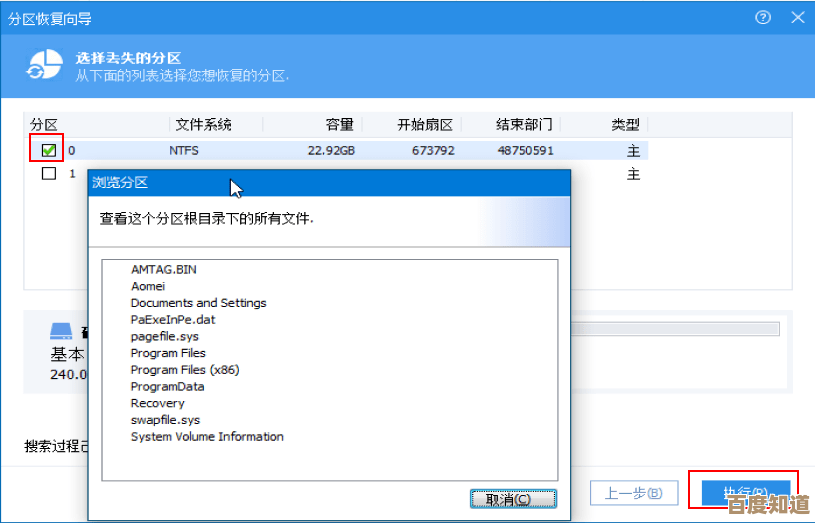
Task: Close the partition recovery wizard window
Action: pyautogui.click(x=797, y=18)
